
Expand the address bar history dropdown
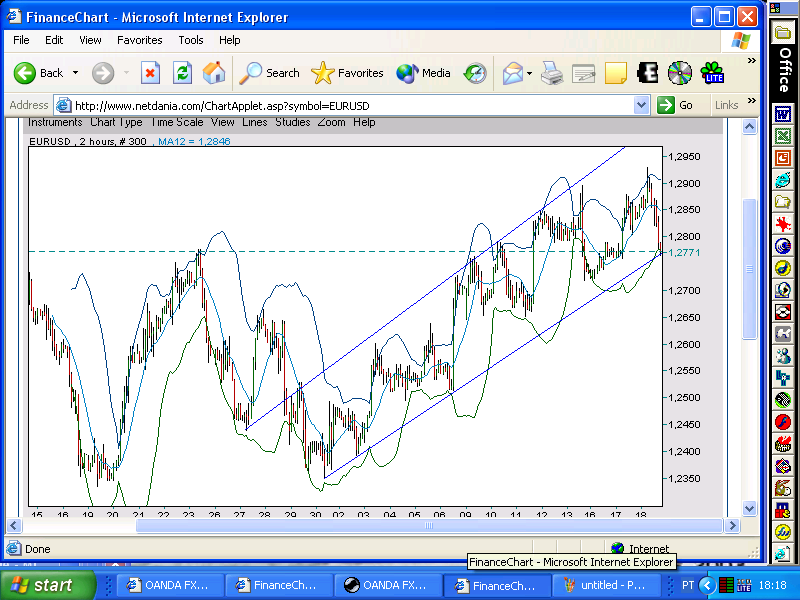click(641, 106)
